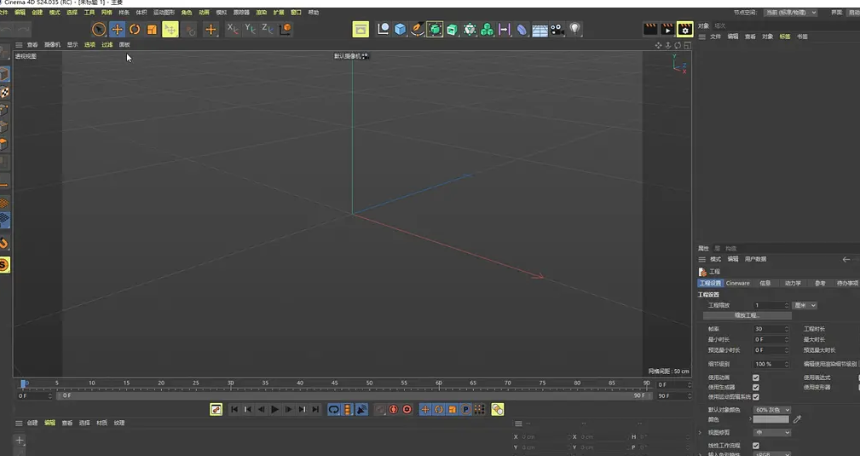Select the Move tool in the top toolbar
This screenshot has height=456, width=860.
[117, 30]
